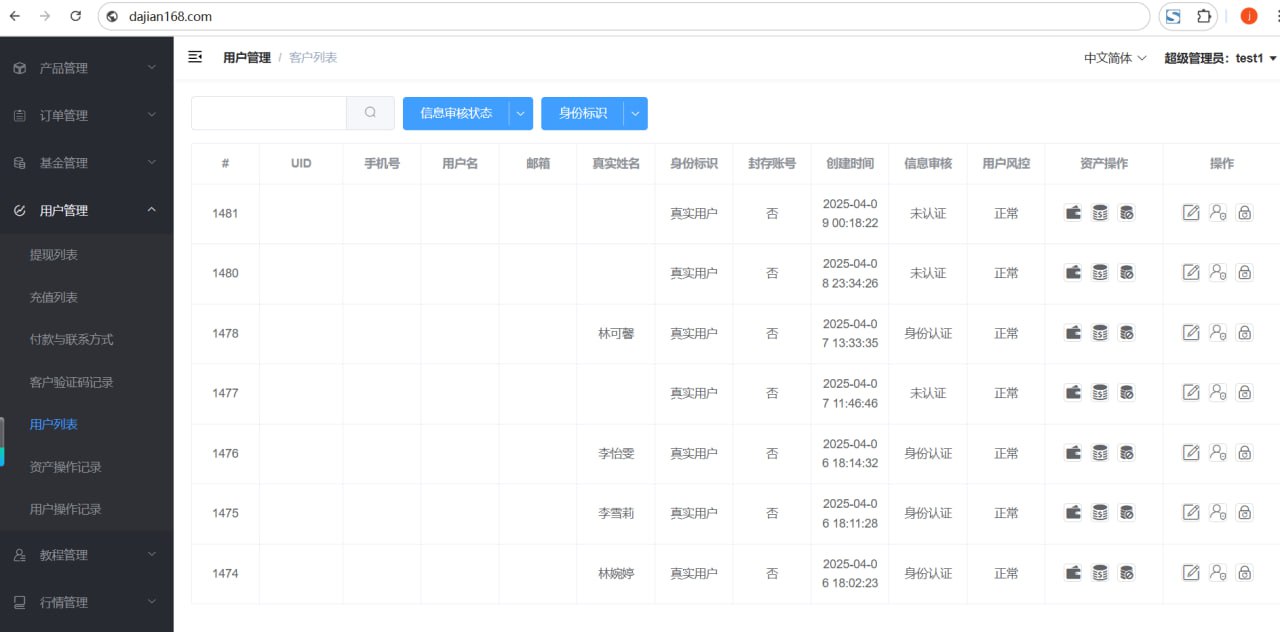Collapse the sidebar with the hamburger icon
1280x632 pixels.
tap(195, 57)
